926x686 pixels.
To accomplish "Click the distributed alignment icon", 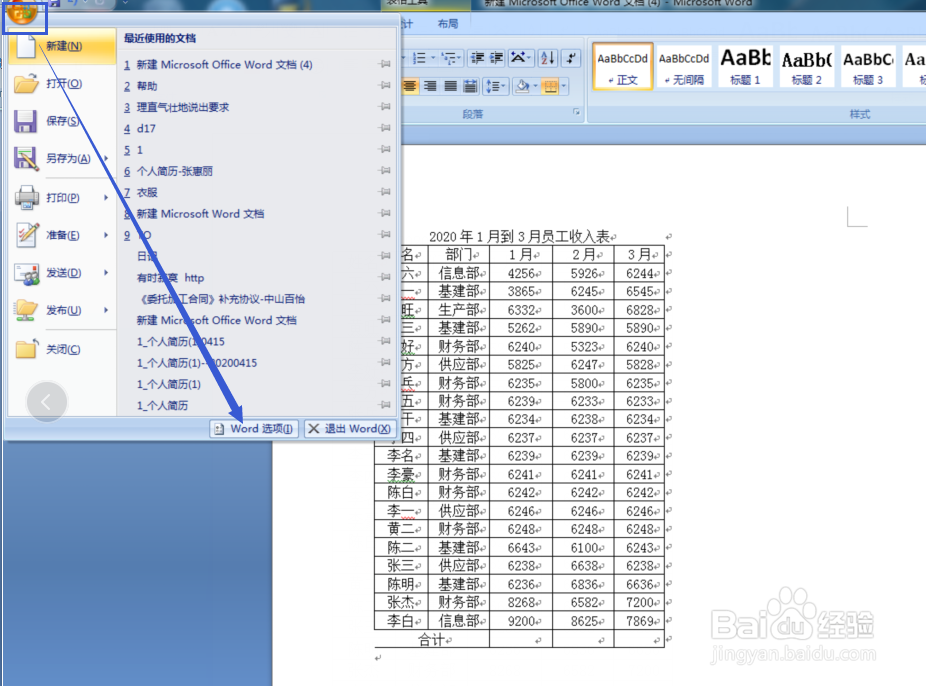I will coord(471,87).
